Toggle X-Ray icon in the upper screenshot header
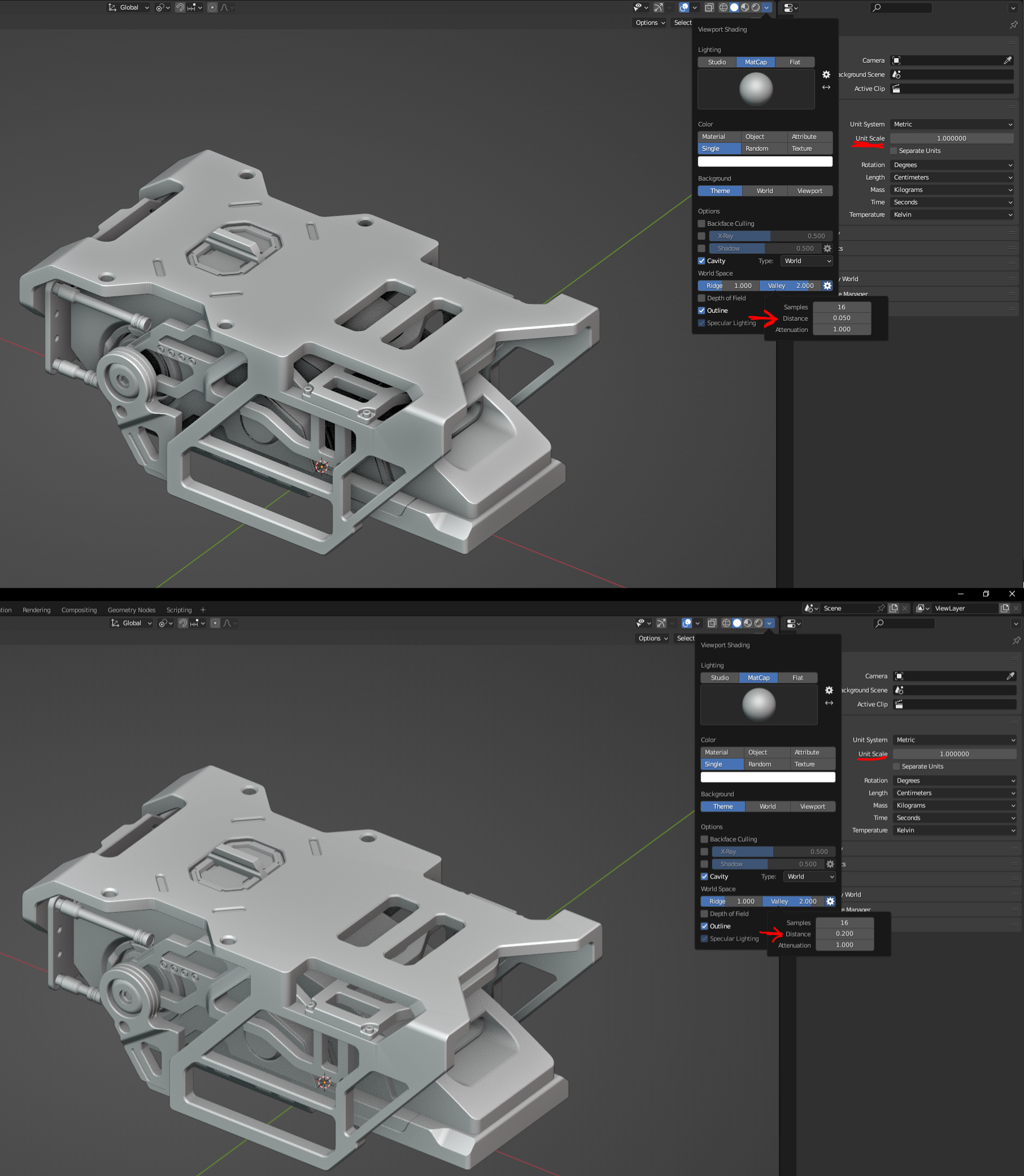This screenshot has width=1024, height=1176. (x=709, y=7)
